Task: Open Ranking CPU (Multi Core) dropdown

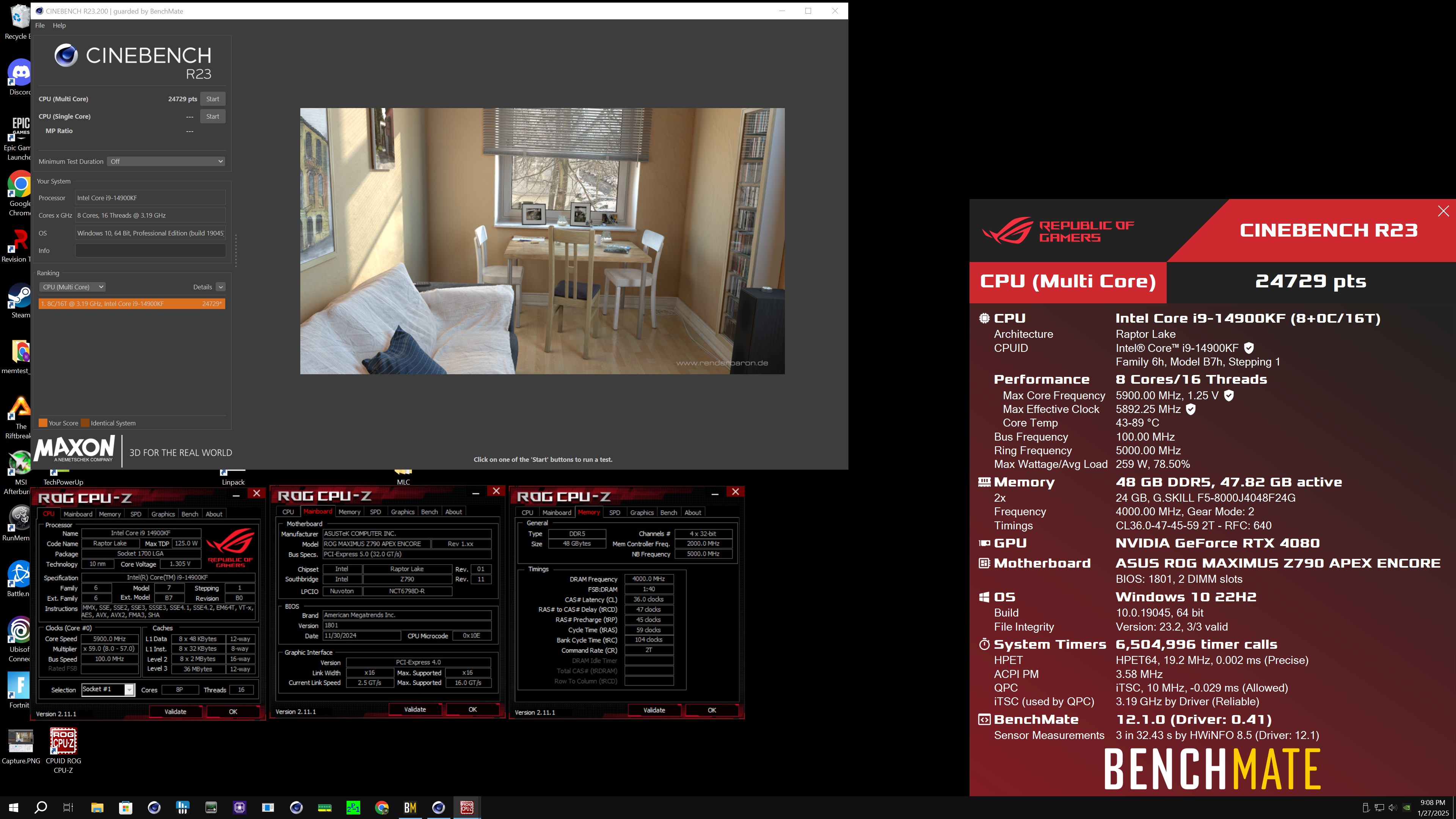Action: 72,287
